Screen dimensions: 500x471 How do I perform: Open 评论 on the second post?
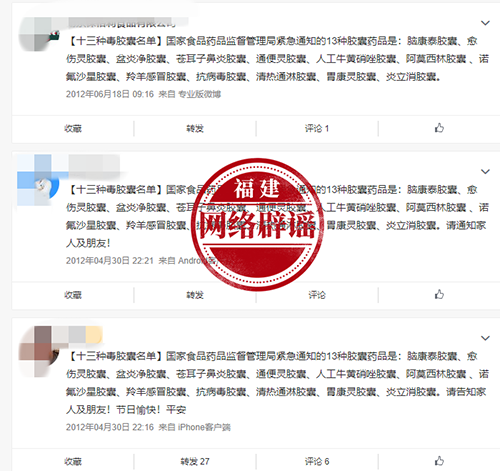[x=317, y=295]
